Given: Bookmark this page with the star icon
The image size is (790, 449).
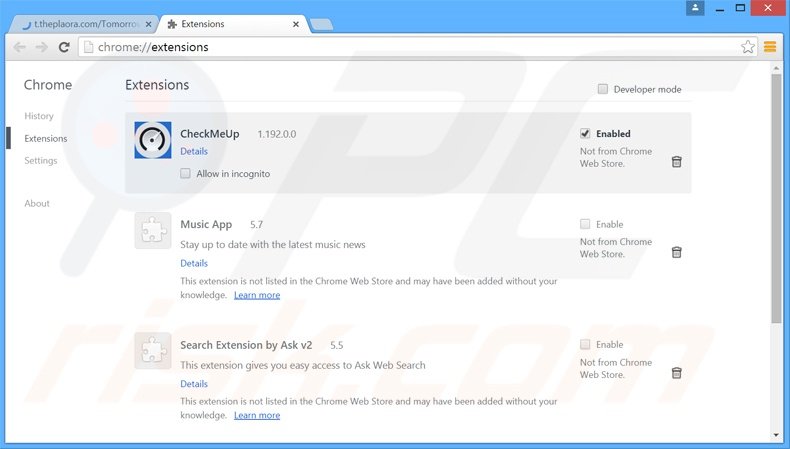Looking at the screenshot, I should [x=748, y=47].
